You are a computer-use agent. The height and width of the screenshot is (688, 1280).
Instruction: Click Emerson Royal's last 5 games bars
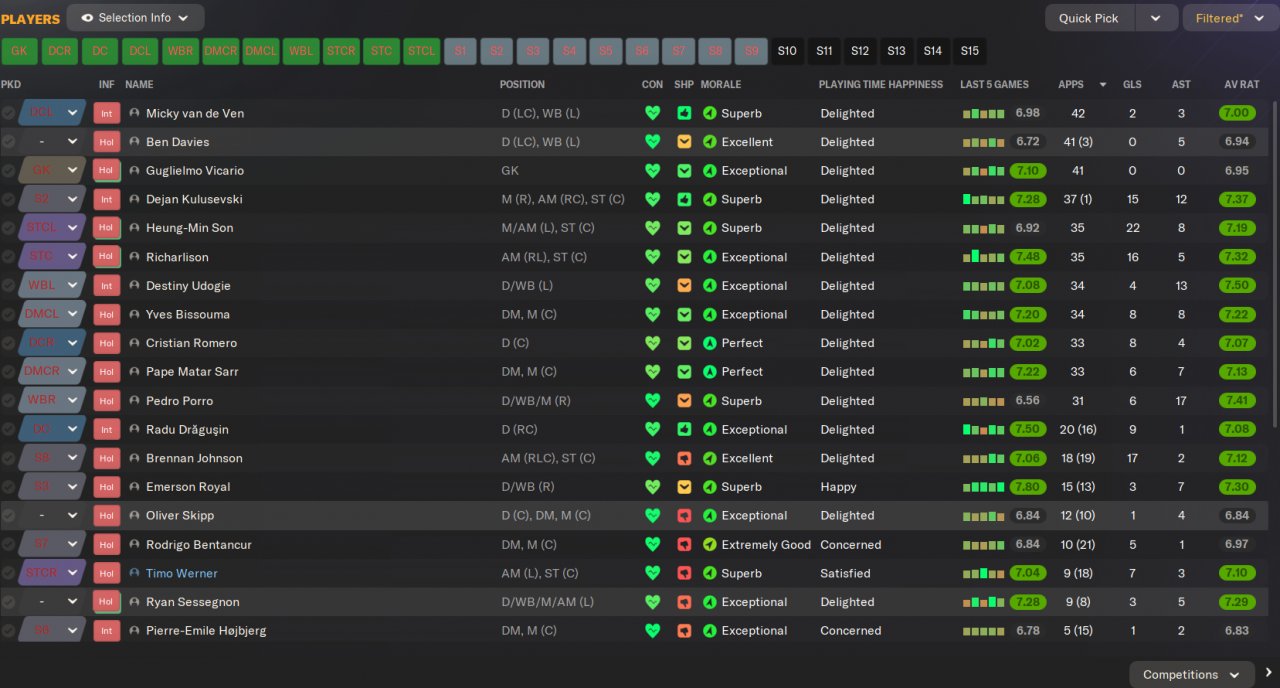(x=983, y=487)
